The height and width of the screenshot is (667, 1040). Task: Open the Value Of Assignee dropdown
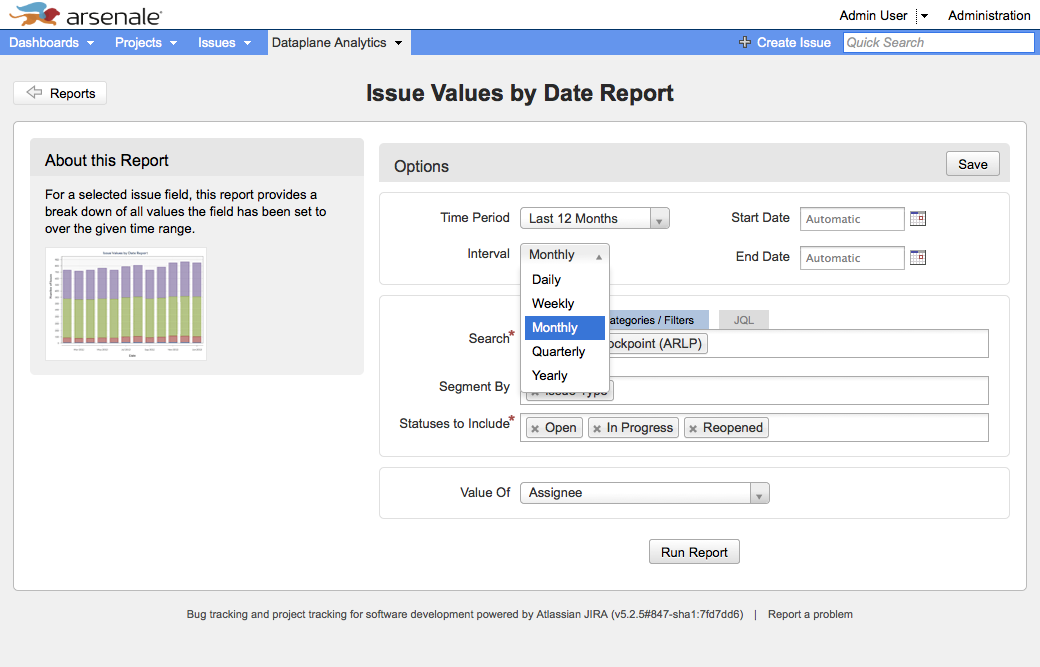click(645, 493)
